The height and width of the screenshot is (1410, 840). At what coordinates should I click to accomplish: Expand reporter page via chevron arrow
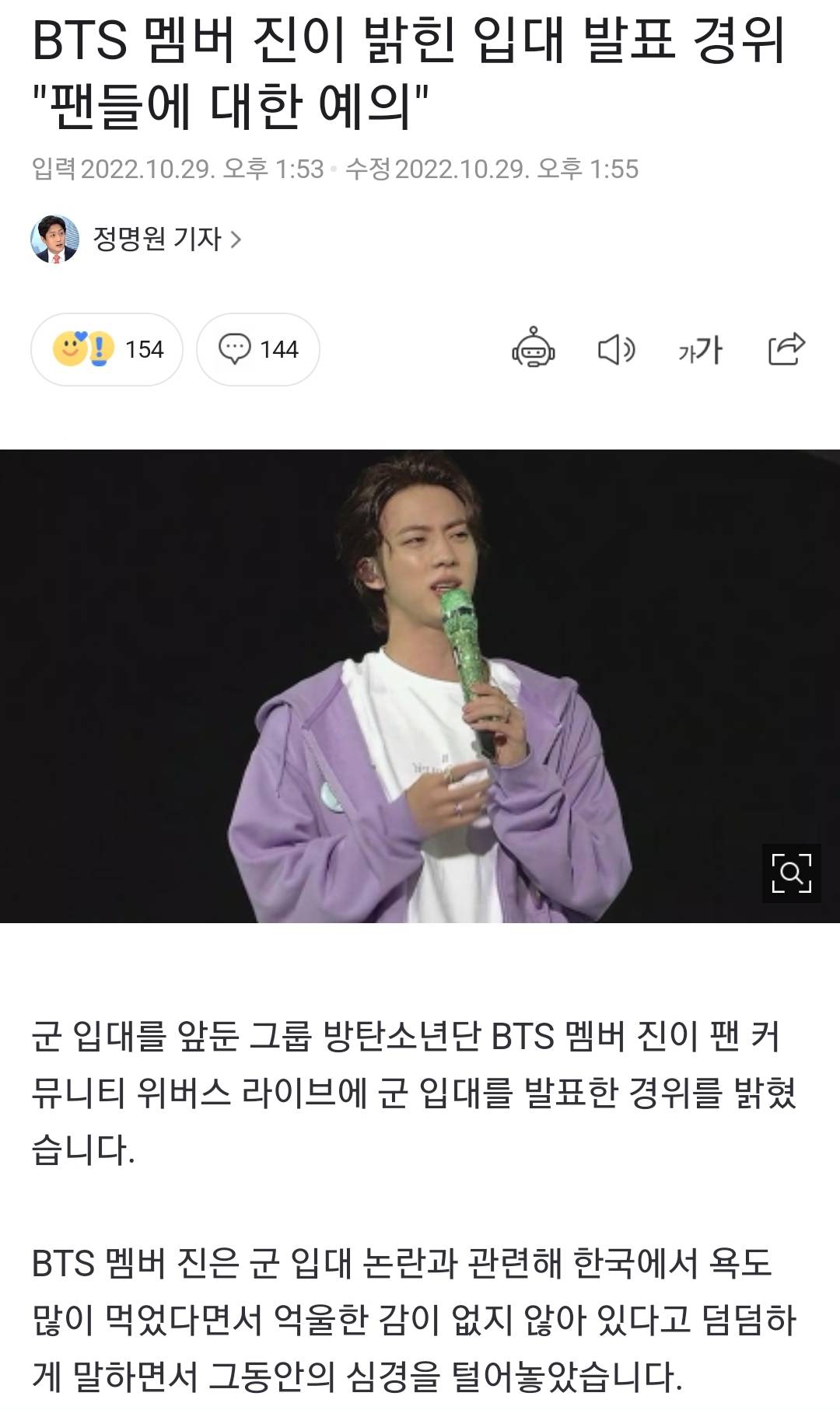(x=236, y=240)
